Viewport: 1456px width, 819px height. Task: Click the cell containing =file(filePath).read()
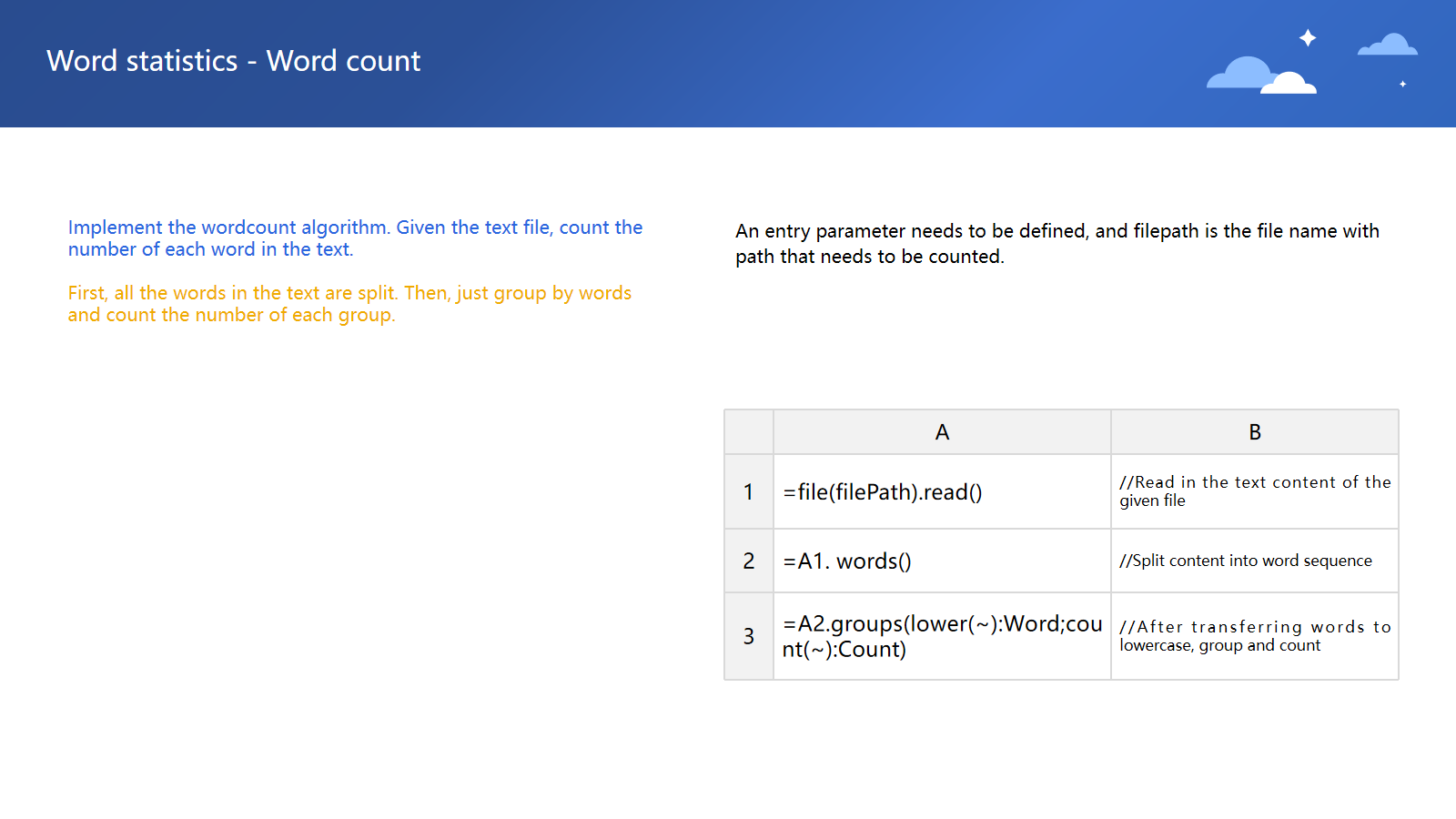942,492
